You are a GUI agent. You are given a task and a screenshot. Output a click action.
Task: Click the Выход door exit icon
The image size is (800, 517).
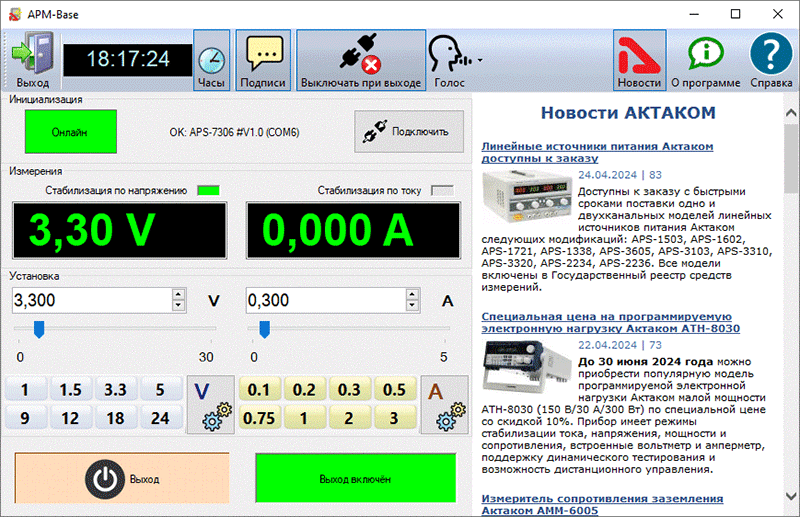tap(33, 60)
